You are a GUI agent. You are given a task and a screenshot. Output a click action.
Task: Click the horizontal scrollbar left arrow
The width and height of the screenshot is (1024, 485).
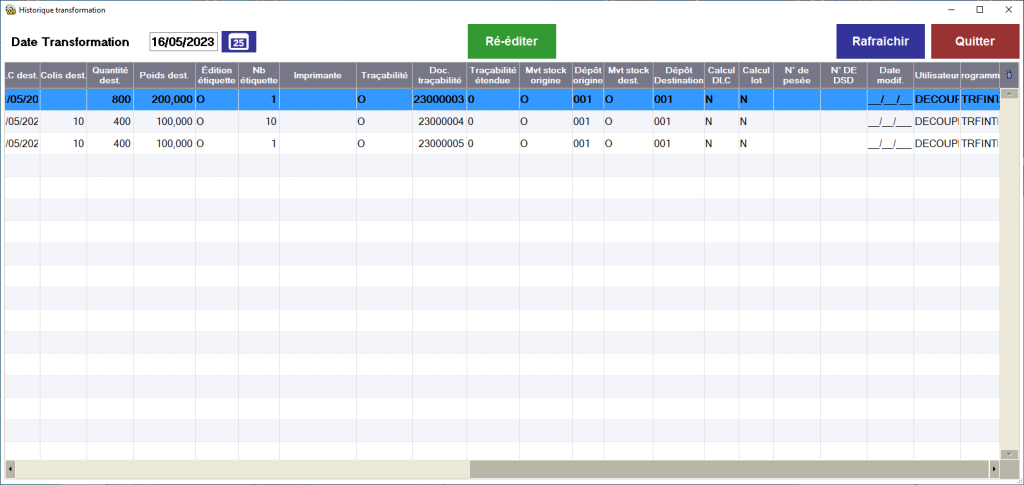pos(10,468)
